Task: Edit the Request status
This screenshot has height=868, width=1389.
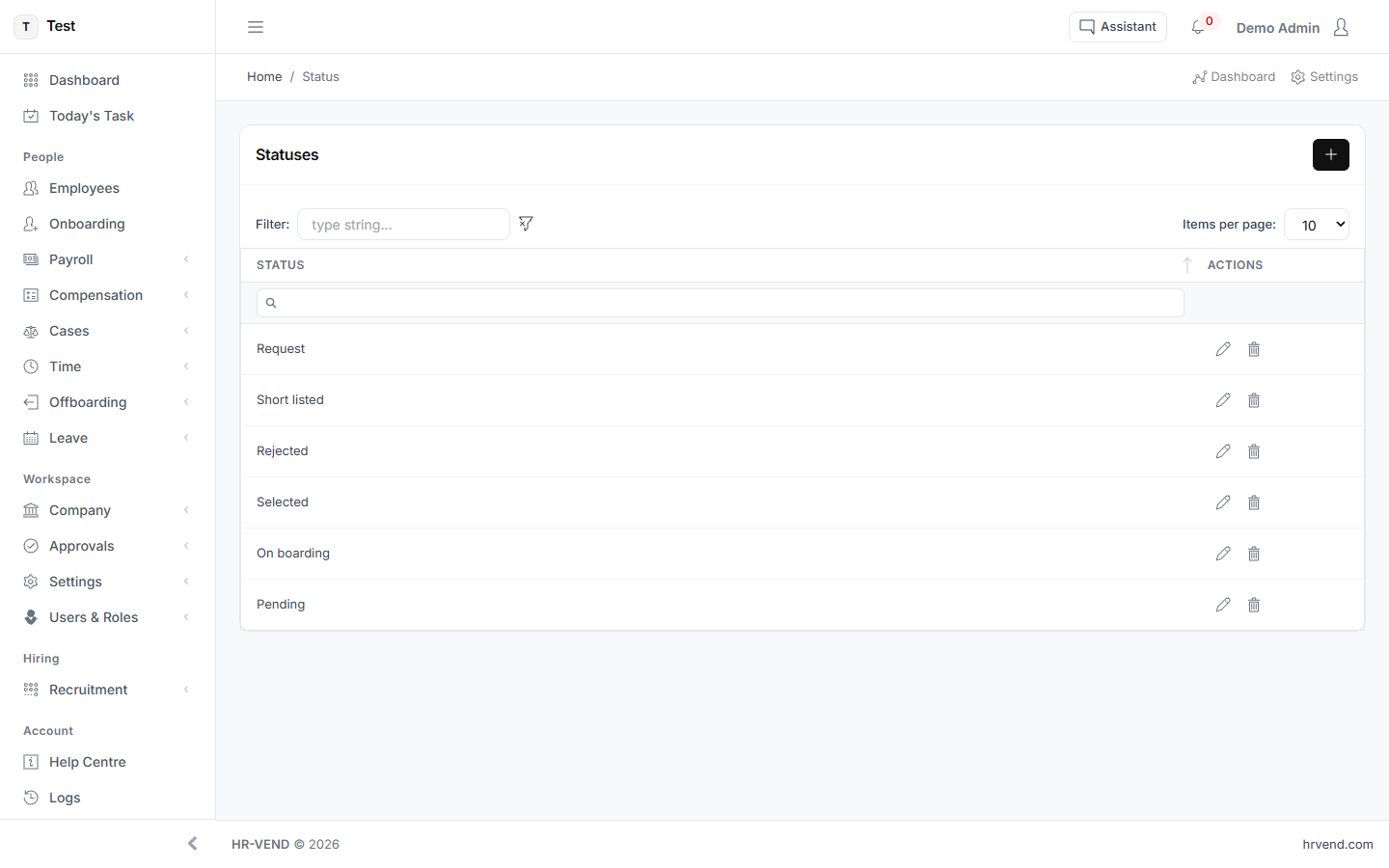Action: point(1223,349)
